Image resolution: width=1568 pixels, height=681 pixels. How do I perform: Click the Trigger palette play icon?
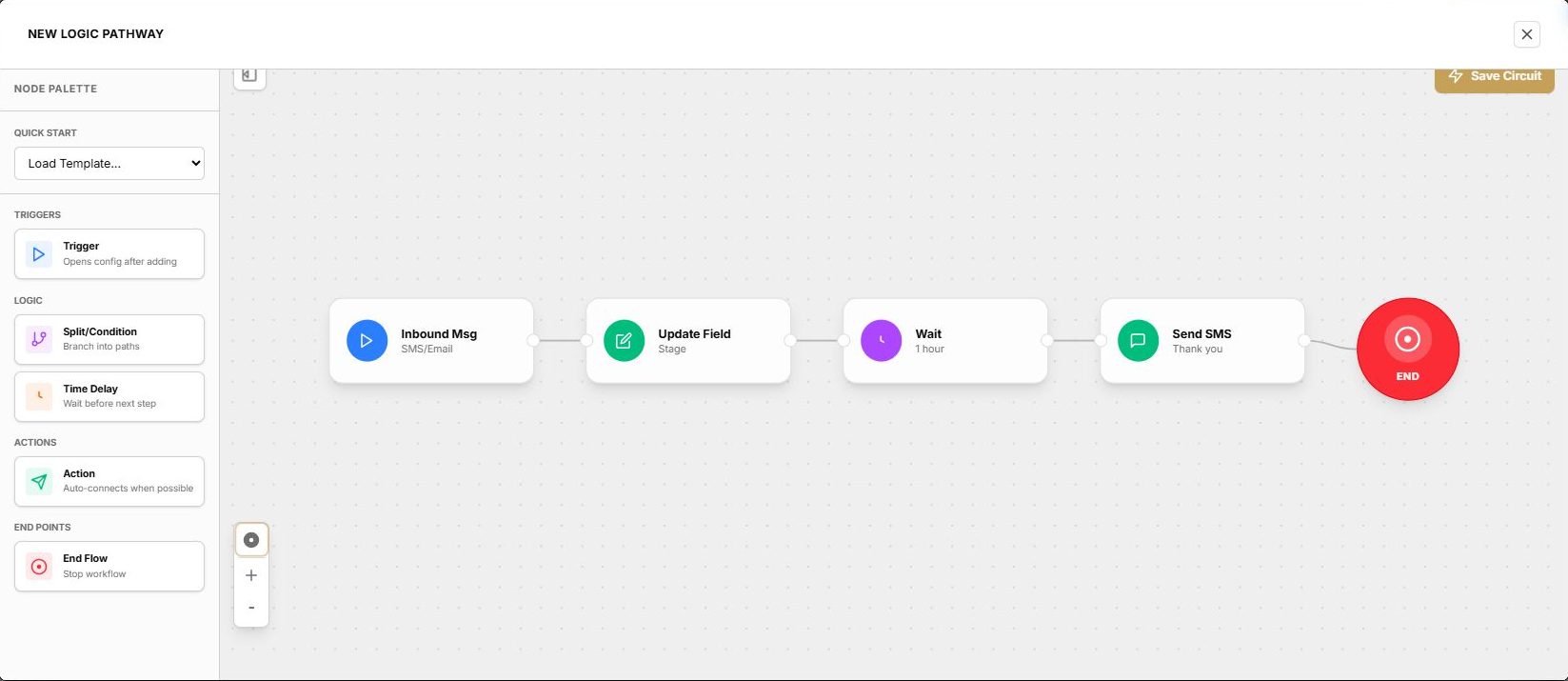tap(39, 254)
